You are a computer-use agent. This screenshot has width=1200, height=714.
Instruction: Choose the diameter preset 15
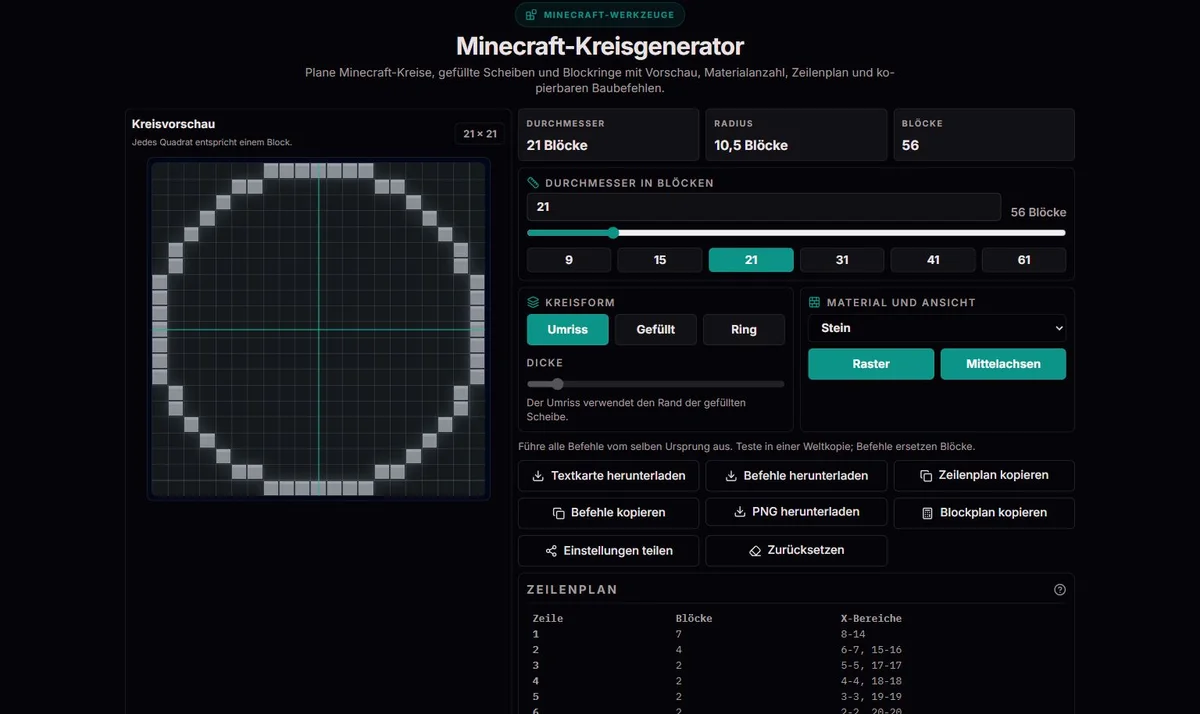coord(660,260)
